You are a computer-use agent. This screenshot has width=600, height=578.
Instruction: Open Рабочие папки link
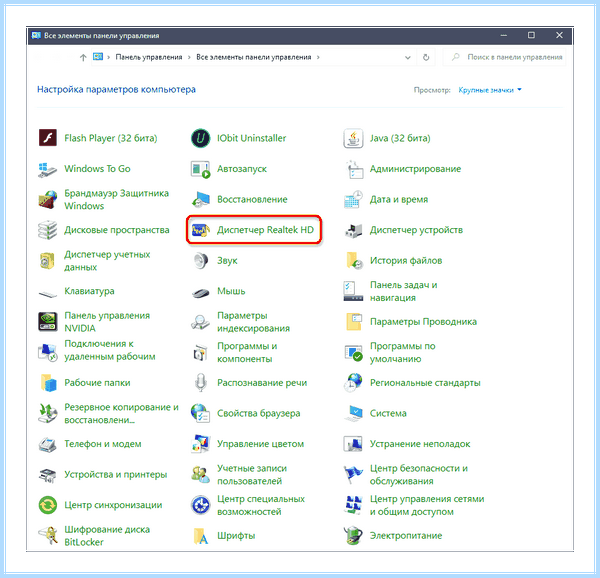97,383
